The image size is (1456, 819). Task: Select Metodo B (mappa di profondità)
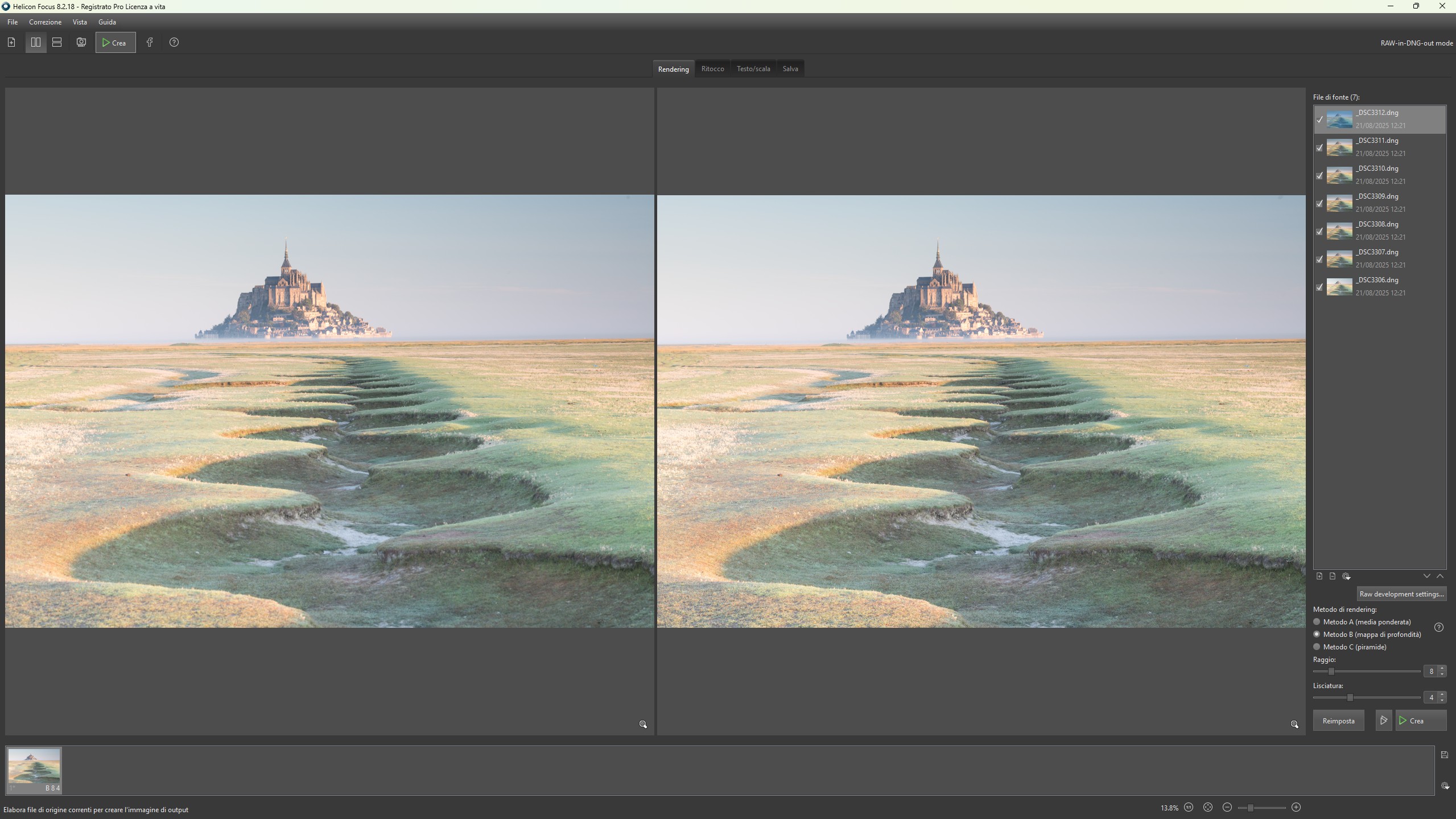1367,635
